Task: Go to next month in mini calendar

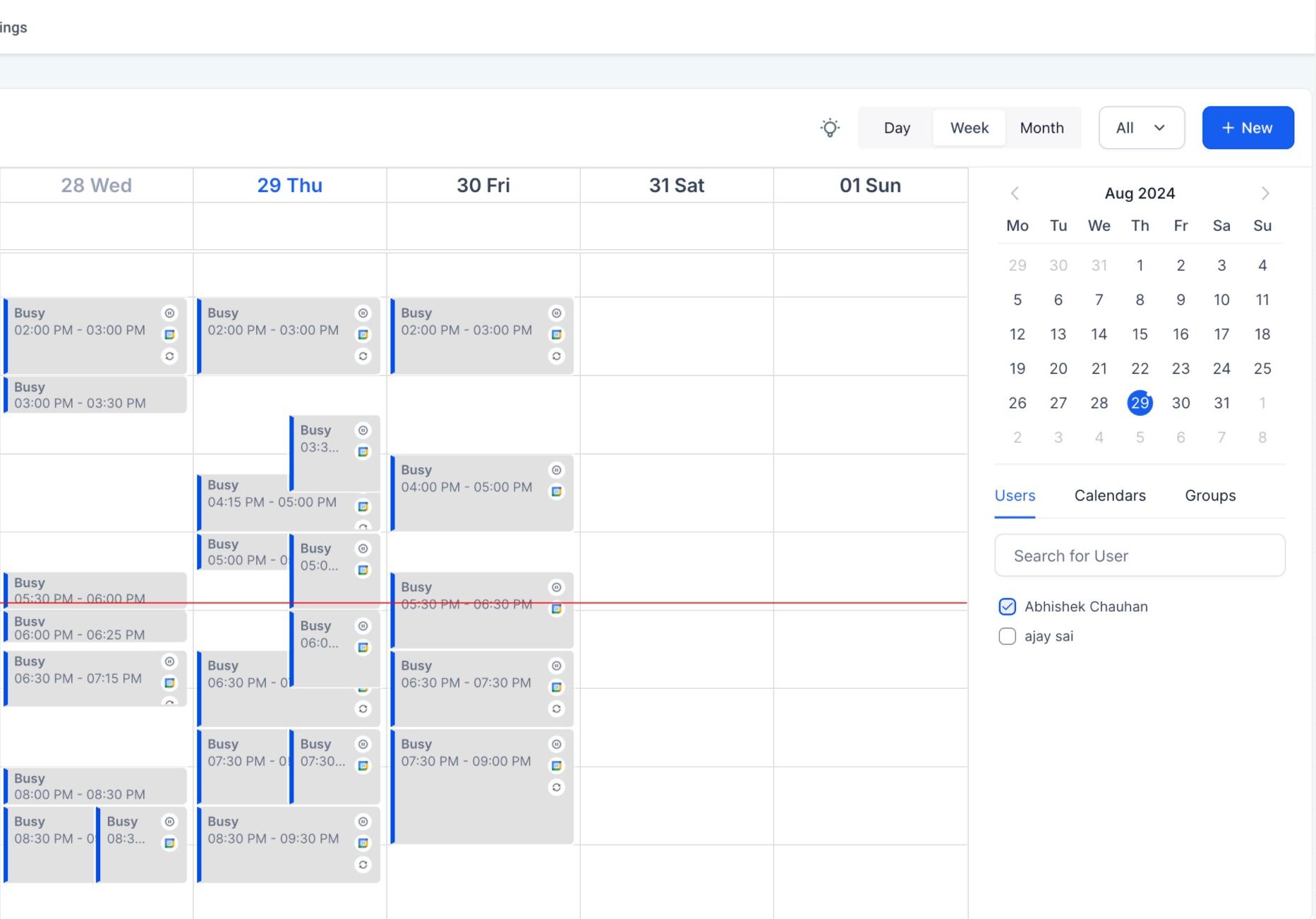Action: pyautogui.click(x=1265, y=193)
